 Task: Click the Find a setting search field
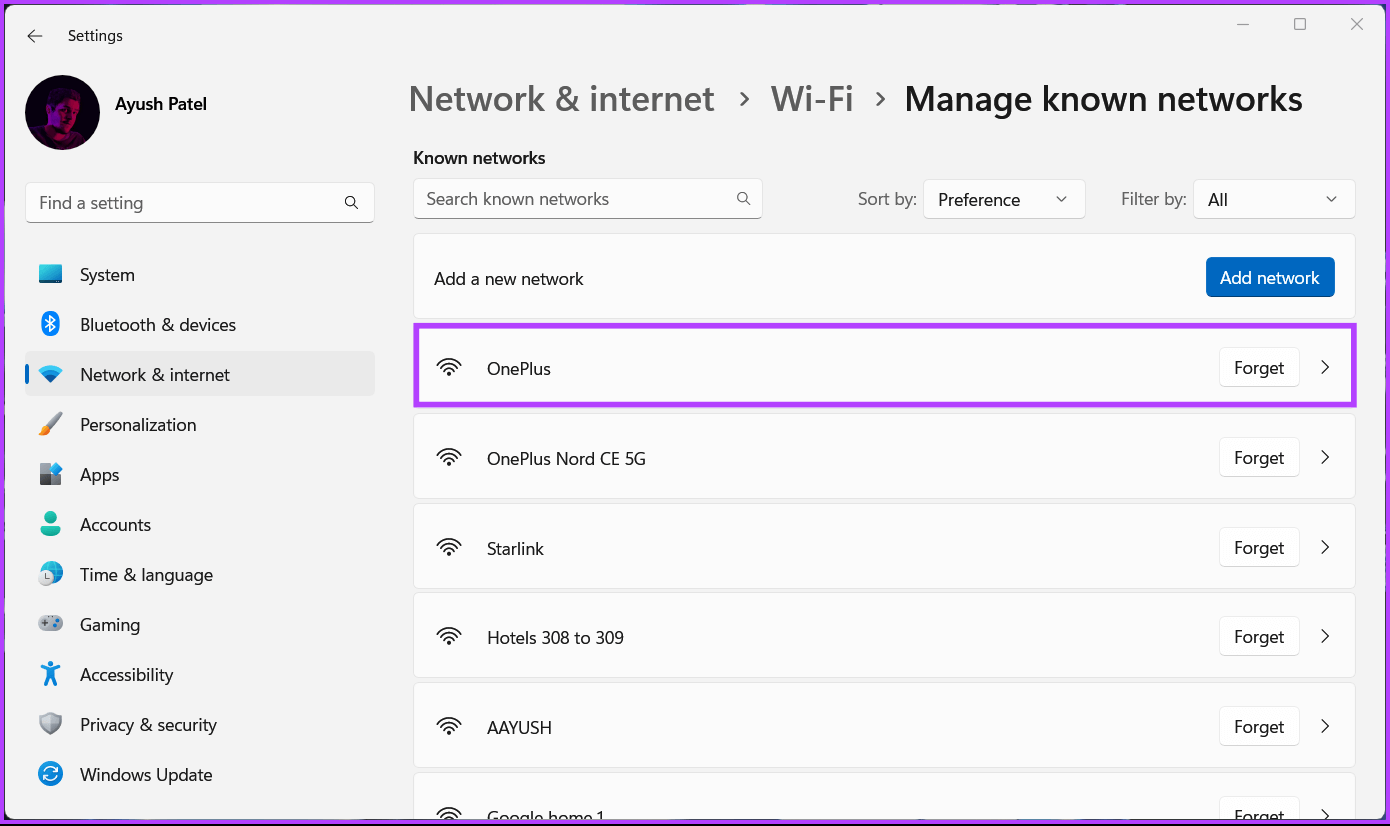tap(200, 203)
